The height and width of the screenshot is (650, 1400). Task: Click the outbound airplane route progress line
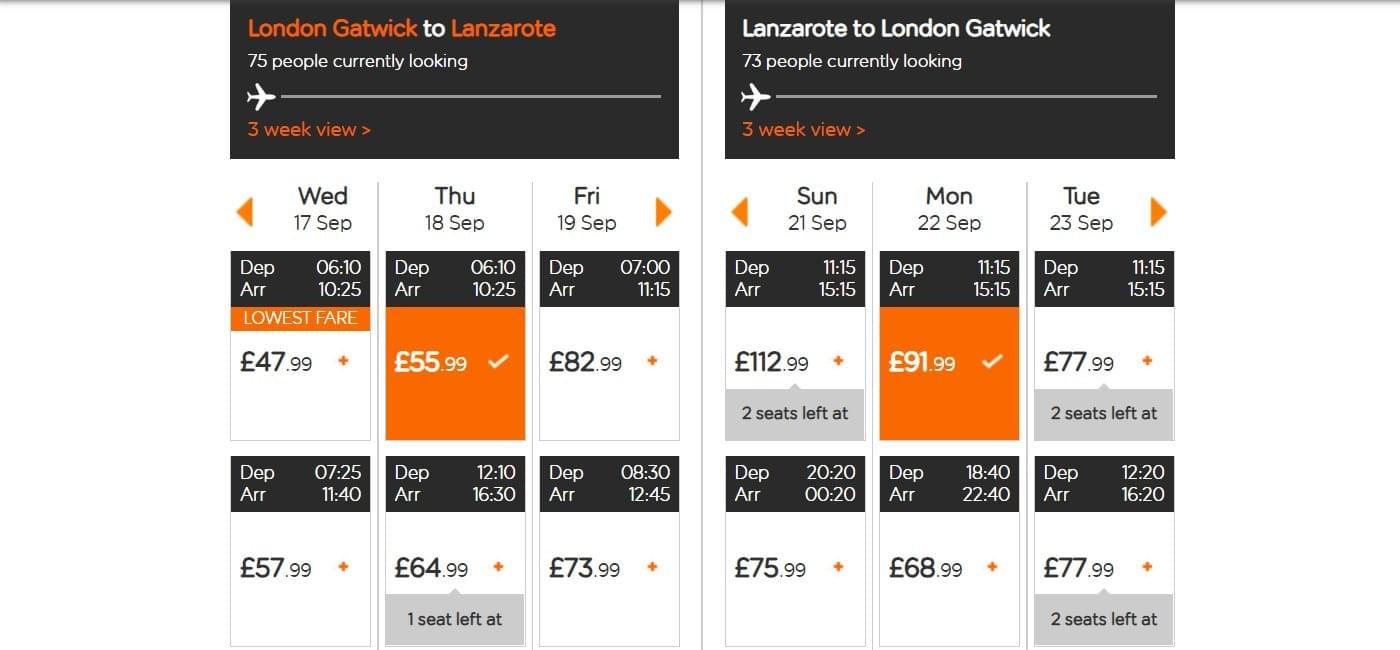pos(471,97)
